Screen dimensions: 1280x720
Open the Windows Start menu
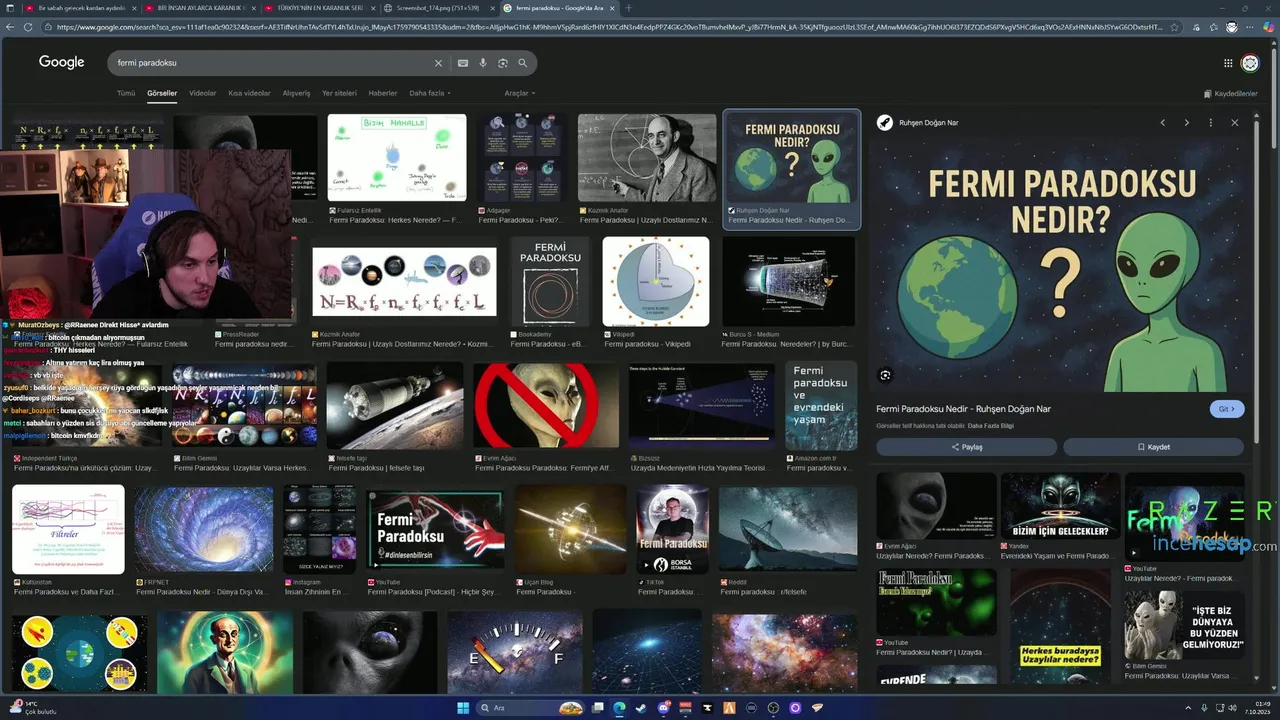(463, 708)
